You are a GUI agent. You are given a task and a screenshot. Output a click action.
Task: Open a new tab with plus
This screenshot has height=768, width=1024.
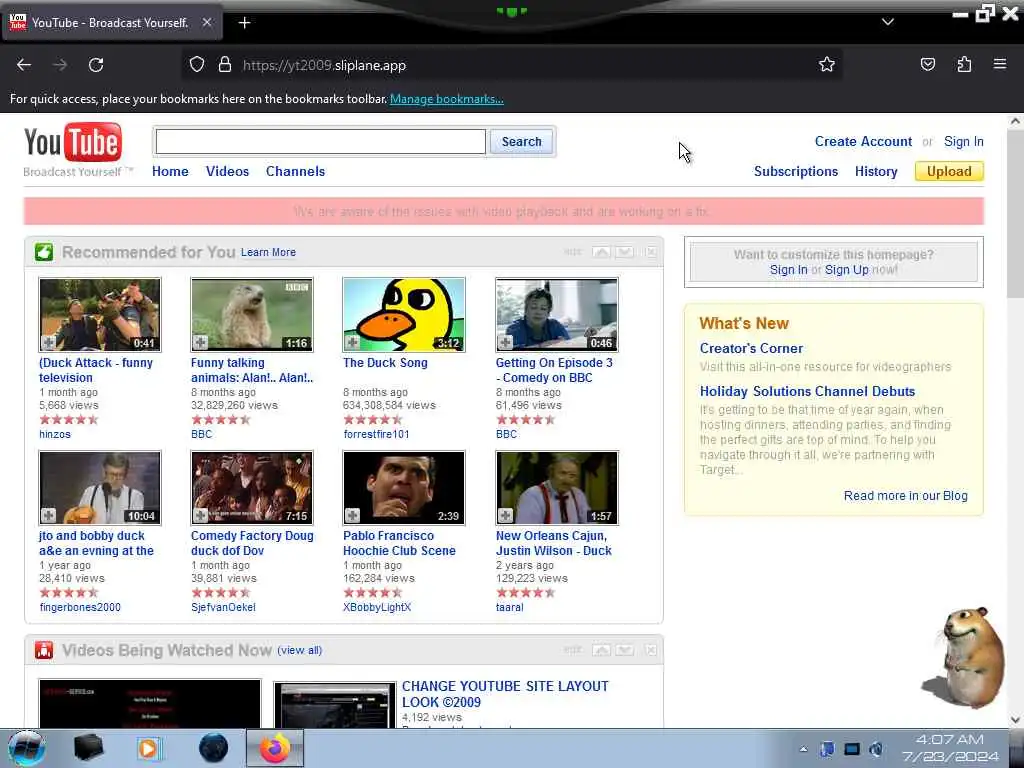(244, 23)
